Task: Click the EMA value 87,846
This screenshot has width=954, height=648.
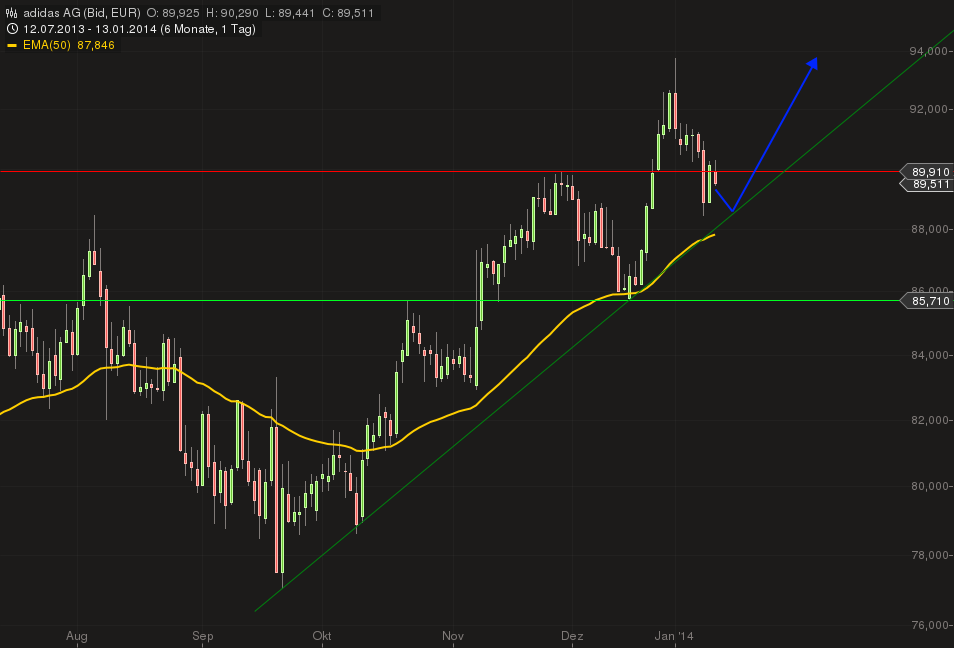Action: pyautogui.click(x=96, y=45)
